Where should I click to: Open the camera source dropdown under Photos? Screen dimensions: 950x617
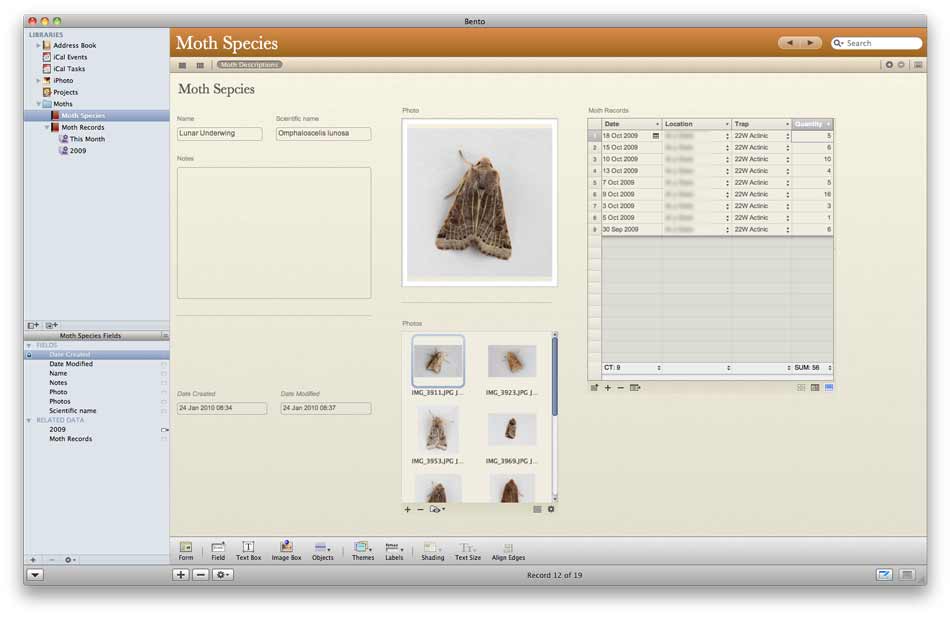pyautogui.click(x=437, y=510)
